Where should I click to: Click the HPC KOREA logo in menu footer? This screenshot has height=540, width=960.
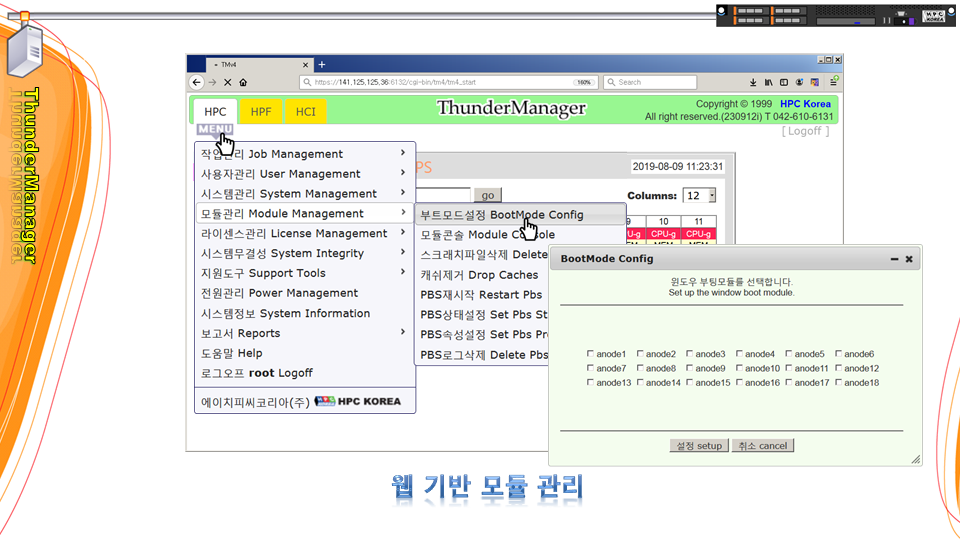358,402
